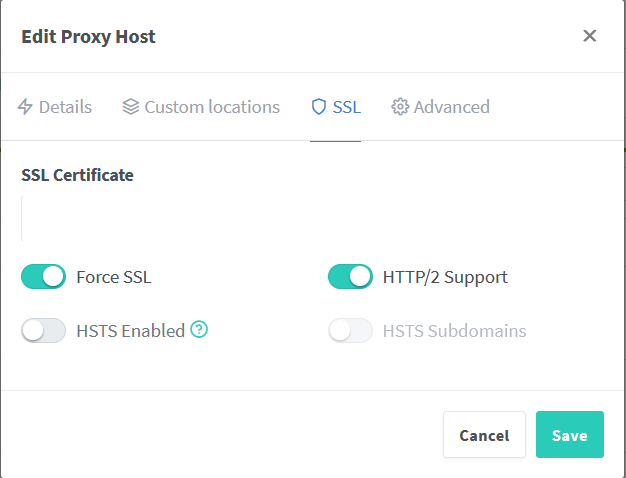The image size is (626, 478).
Task: Disable the Force SSL toggle
Action: tap(43, 277)
